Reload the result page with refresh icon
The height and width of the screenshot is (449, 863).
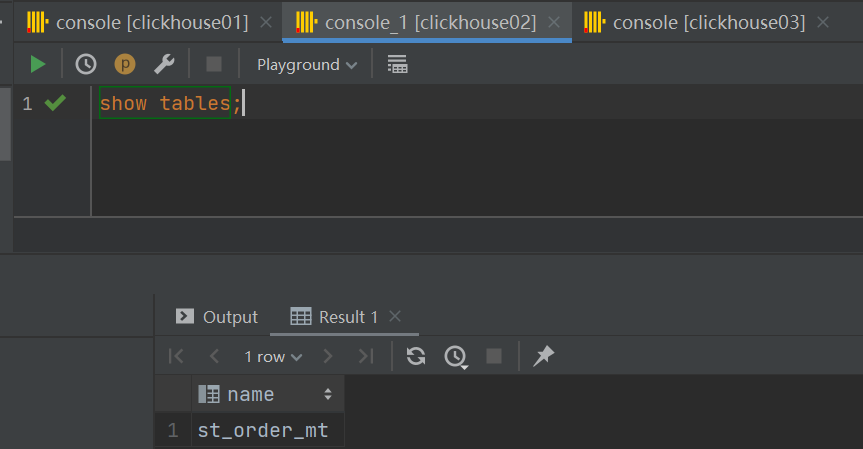(416, 356)
